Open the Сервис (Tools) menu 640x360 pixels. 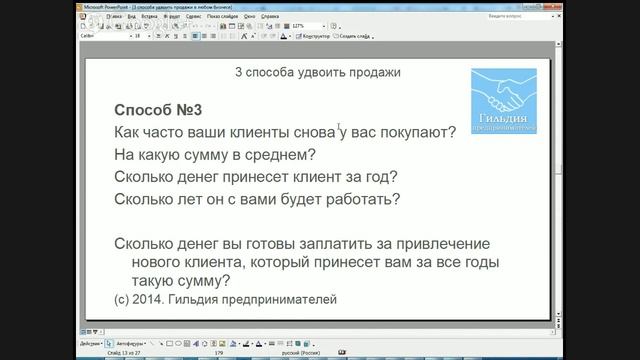(x=193, y=16)
